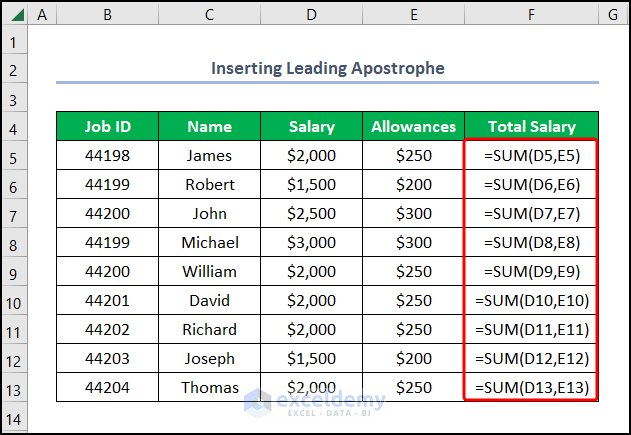Click row 13 header
Image resolution: width=631 pixels, height=435 pixels.
pos(14,388)
